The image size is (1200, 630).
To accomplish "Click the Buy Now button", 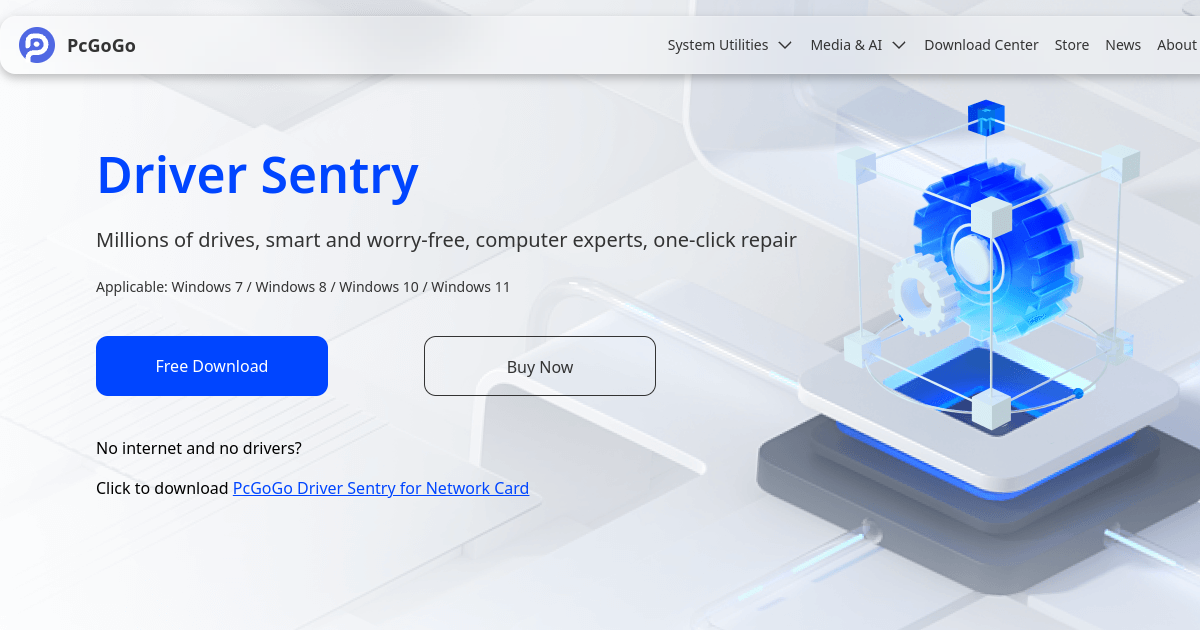I will point(540,367).
